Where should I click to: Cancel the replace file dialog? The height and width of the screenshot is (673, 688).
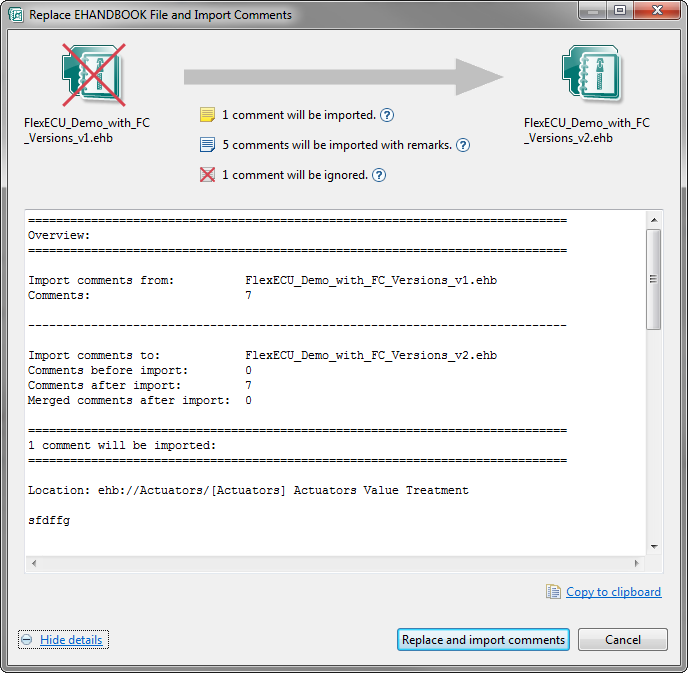[x=623, y=640]
